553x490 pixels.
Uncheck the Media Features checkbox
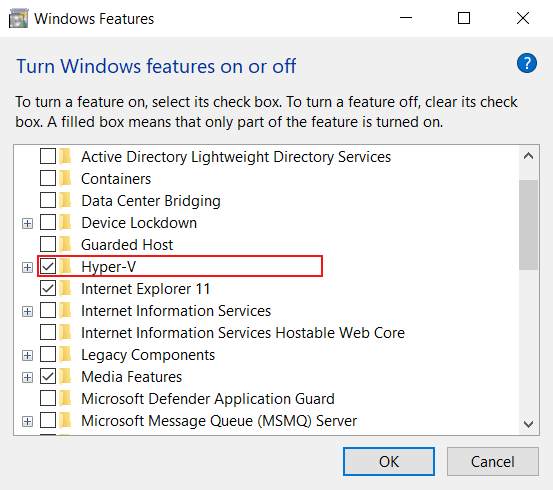coord(48,376)
